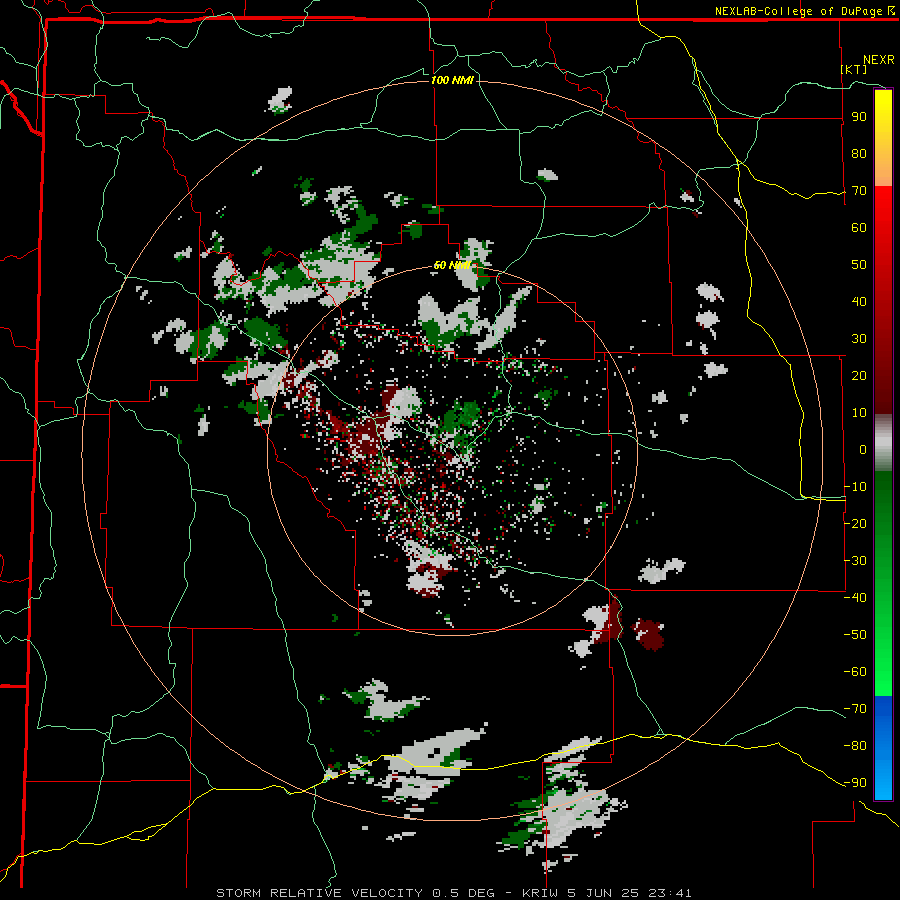Click the 50 NMI range ring label
The image size is (900, 900).
tap(452, 265)
